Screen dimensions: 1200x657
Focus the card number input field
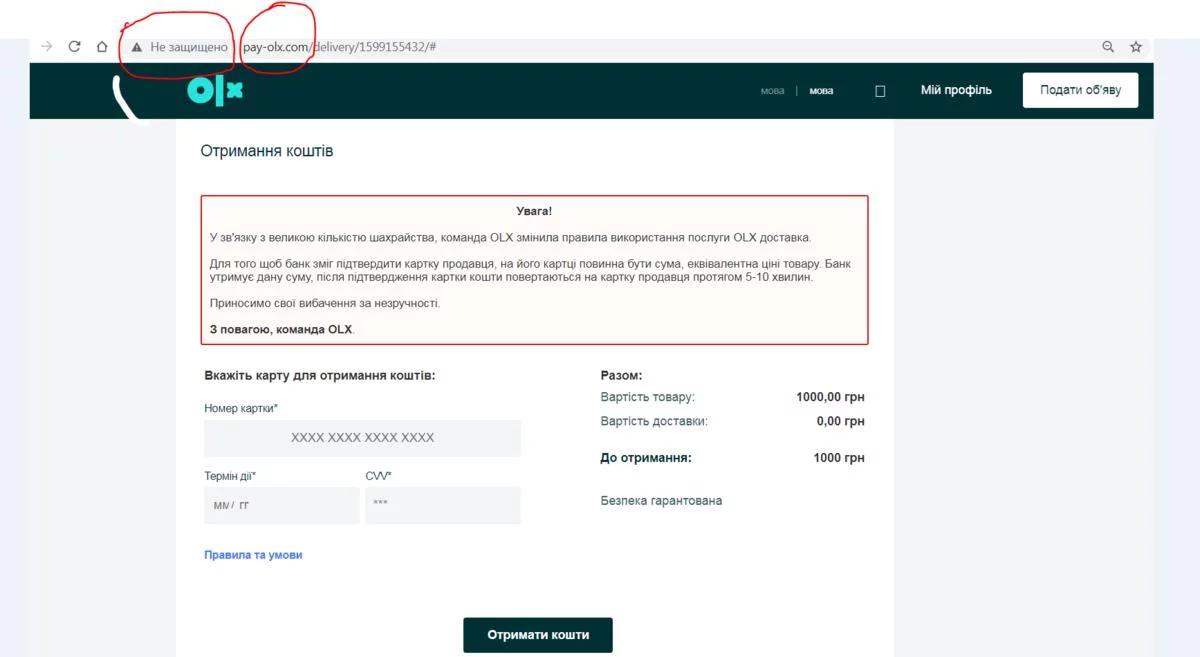[x=362, y=438]
